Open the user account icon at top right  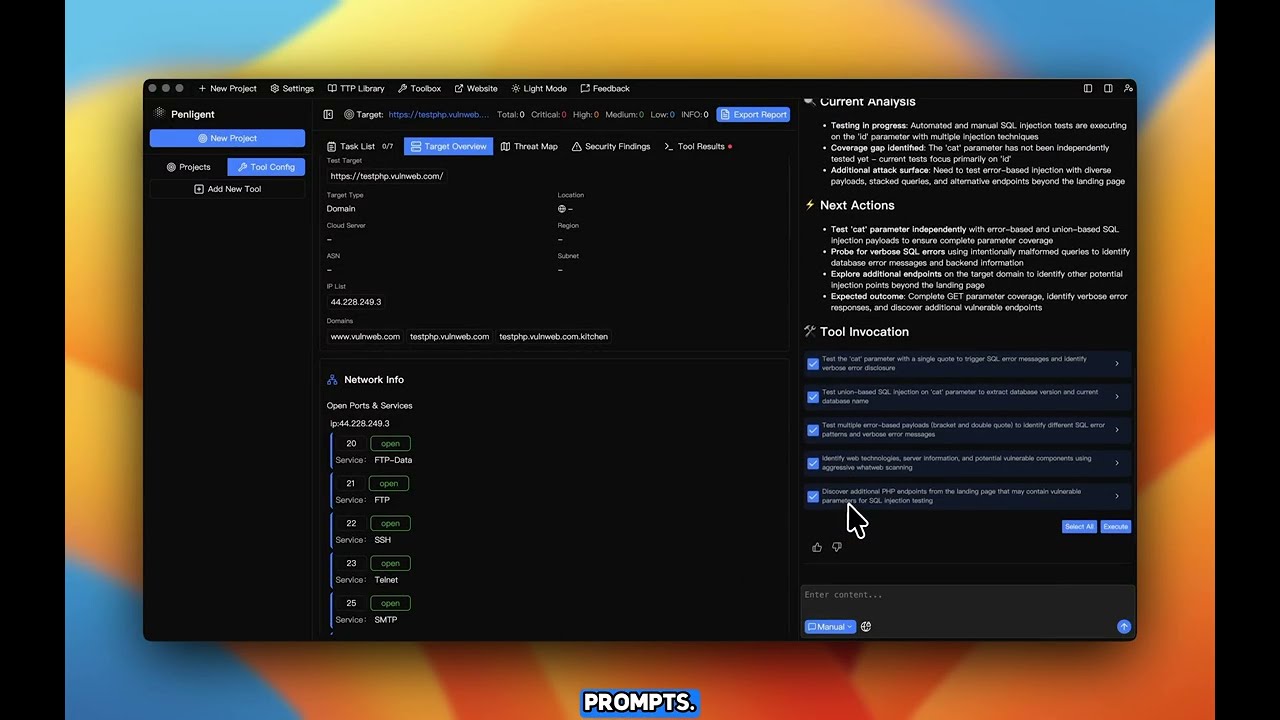tap(1128, 88)
